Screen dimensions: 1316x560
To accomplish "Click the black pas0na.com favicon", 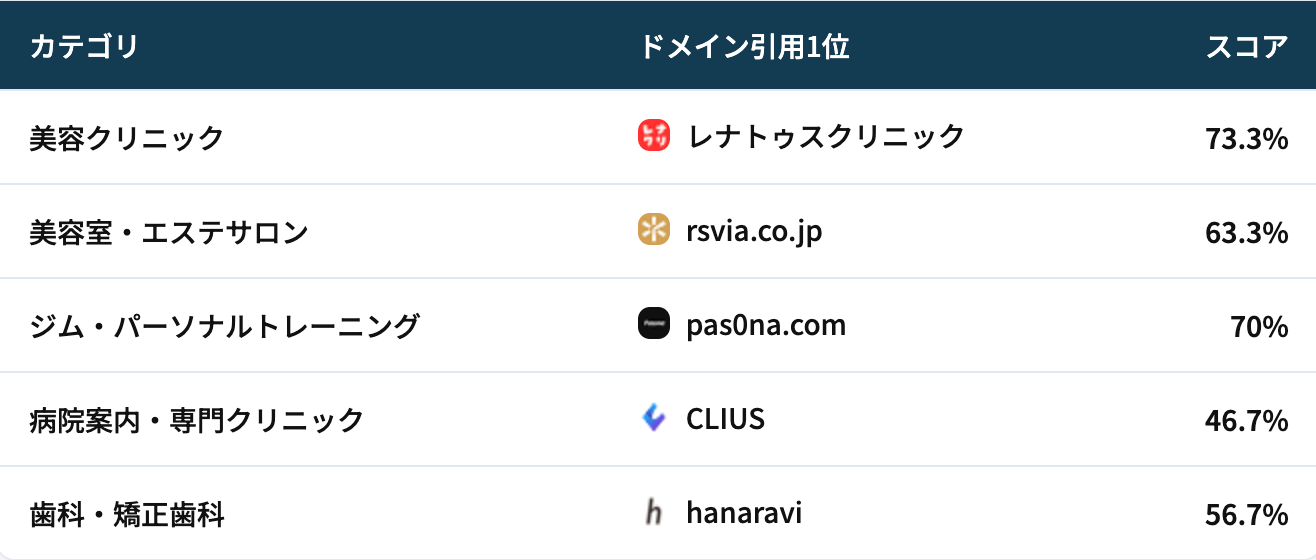I will coord(653,325).
